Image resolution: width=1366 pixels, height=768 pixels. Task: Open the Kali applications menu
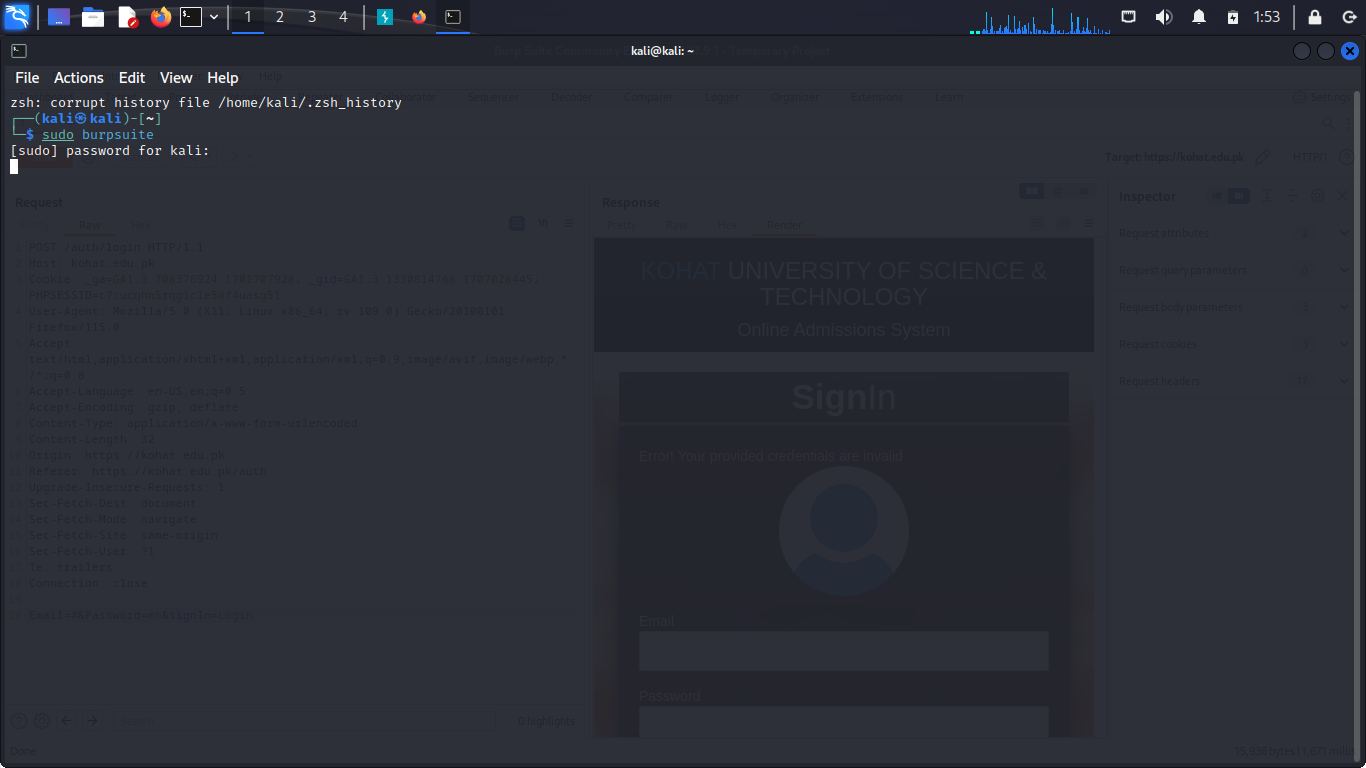[17, 17]
